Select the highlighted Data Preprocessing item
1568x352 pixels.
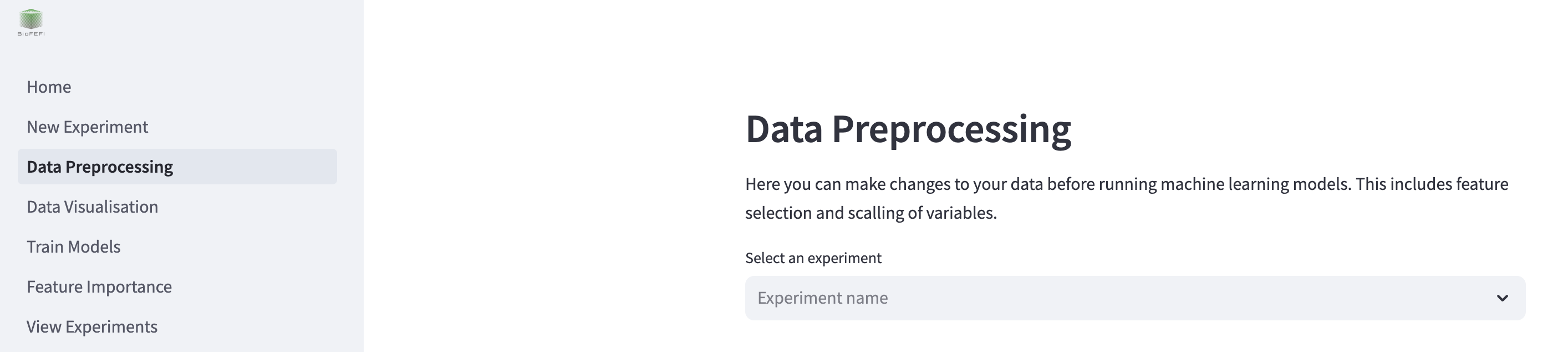100,166
